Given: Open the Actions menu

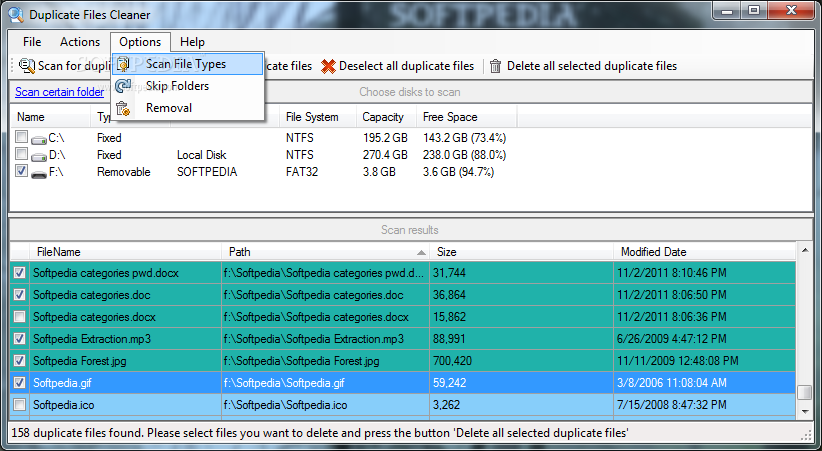Looking at the screenshot, I should (80, 42).
